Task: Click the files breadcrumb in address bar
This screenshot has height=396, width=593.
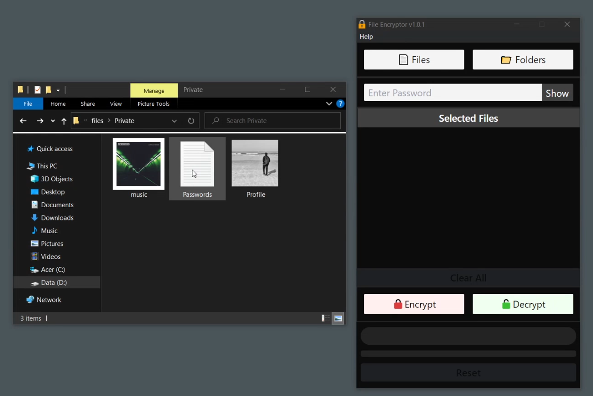Action: coord(97,121)
